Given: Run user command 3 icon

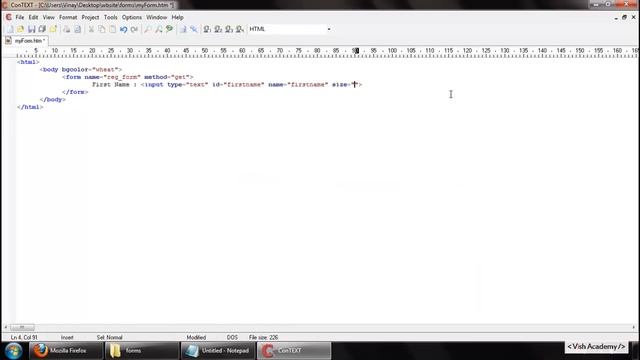Looking at the screenshot, I should coord(229,29).
